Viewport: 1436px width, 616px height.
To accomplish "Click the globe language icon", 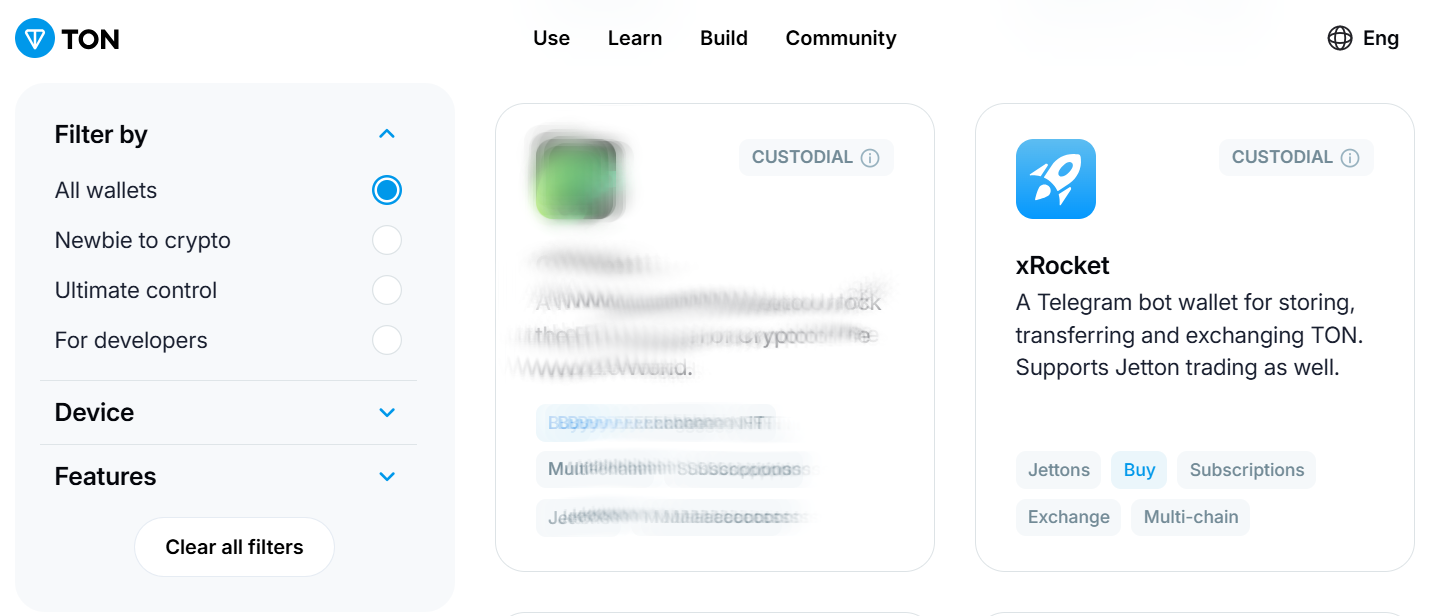I will coord(1339,38).
